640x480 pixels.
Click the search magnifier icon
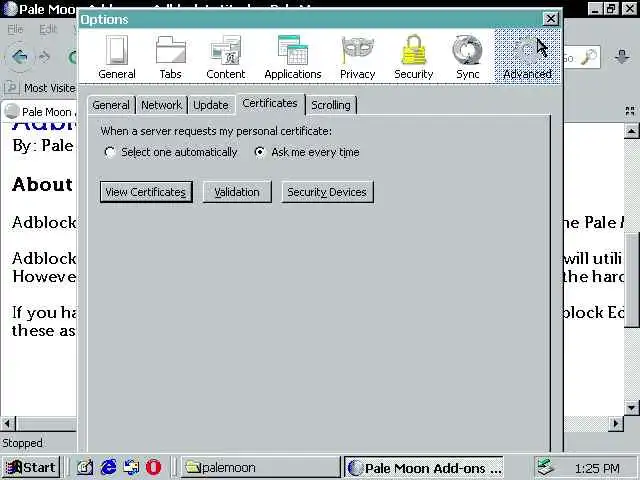point(588,57)
